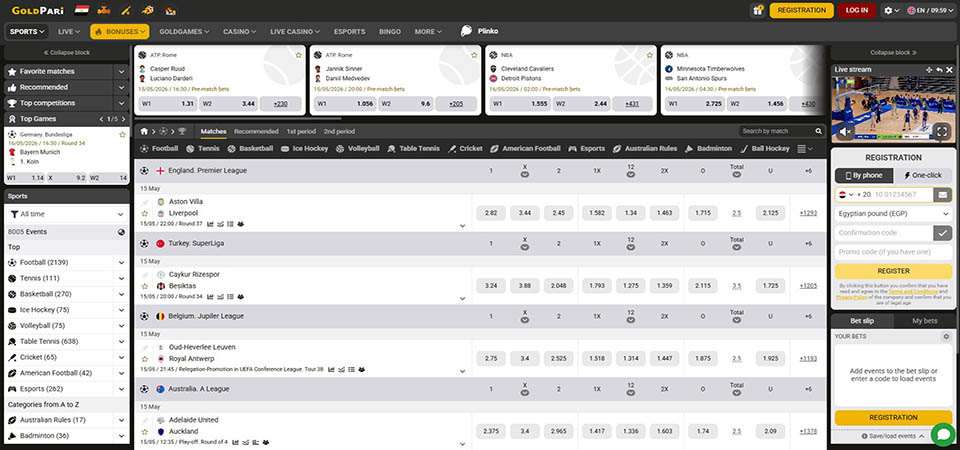Switch to the 2nd period tab
The width and height of the screenshot is (960, 450).
click(x=339, y=132)
